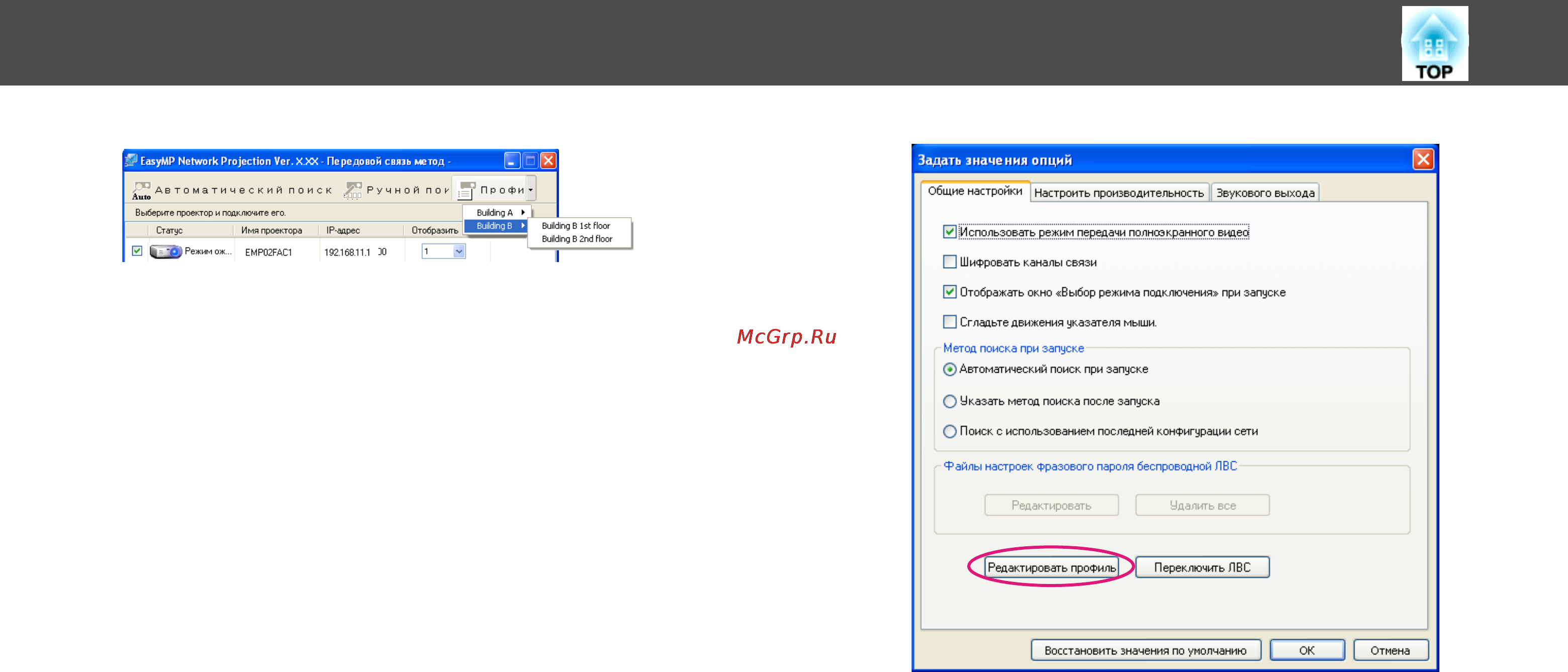This screenshot has height=672, width=1568.
Task: Enable 'Шифровать каналы связи' checkbox
Action: (949, 262)
